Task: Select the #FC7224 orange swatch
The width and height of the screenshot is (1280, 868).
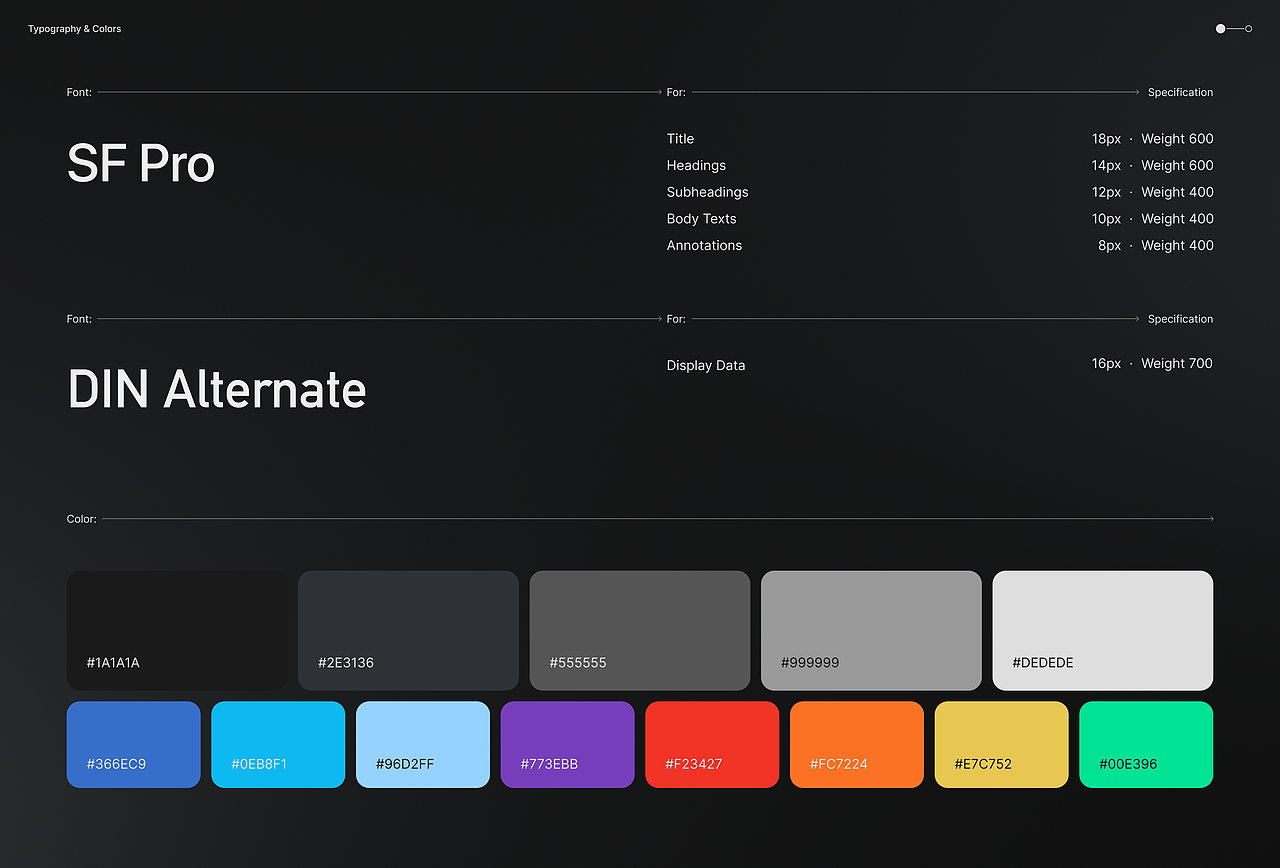Action: (x=857, y=744)
